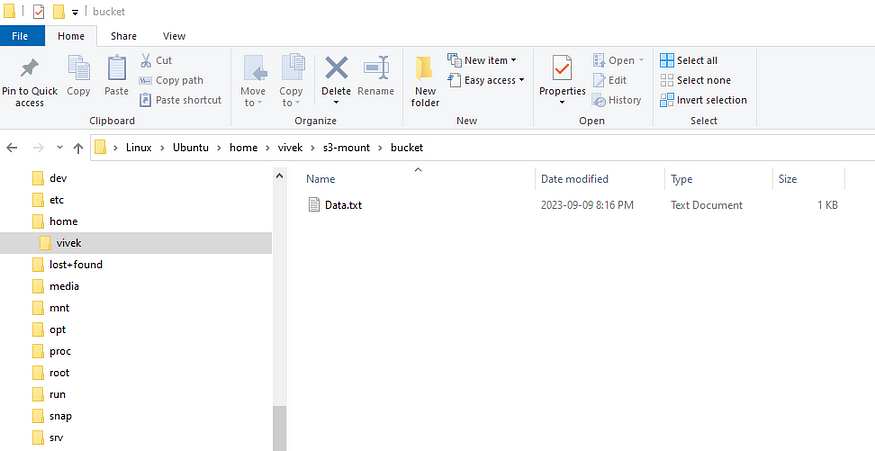Select the root folder in tree

[59, 373]
